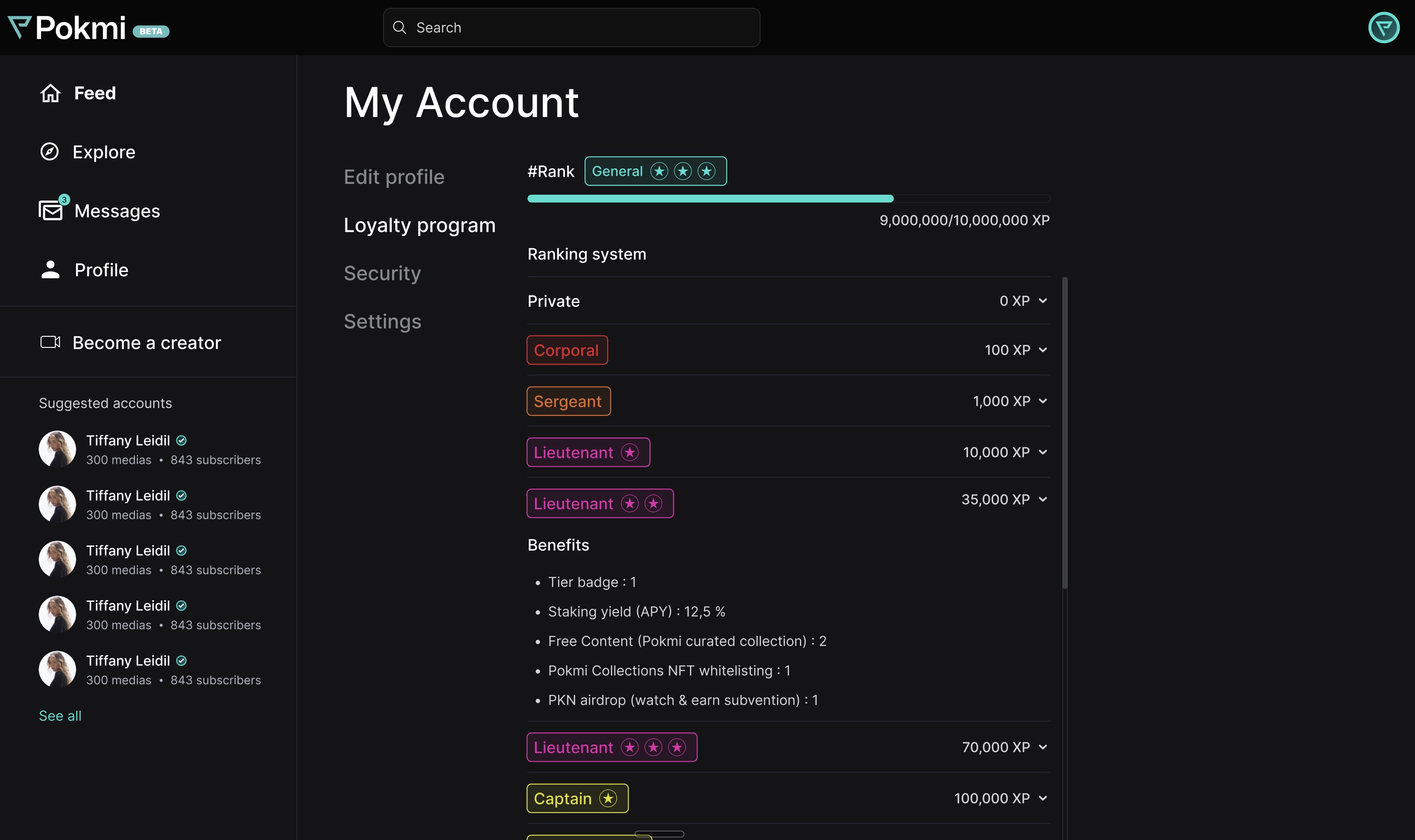Click the Captain rank badge
Screen dimensions: 1415x840
point(577,798)
